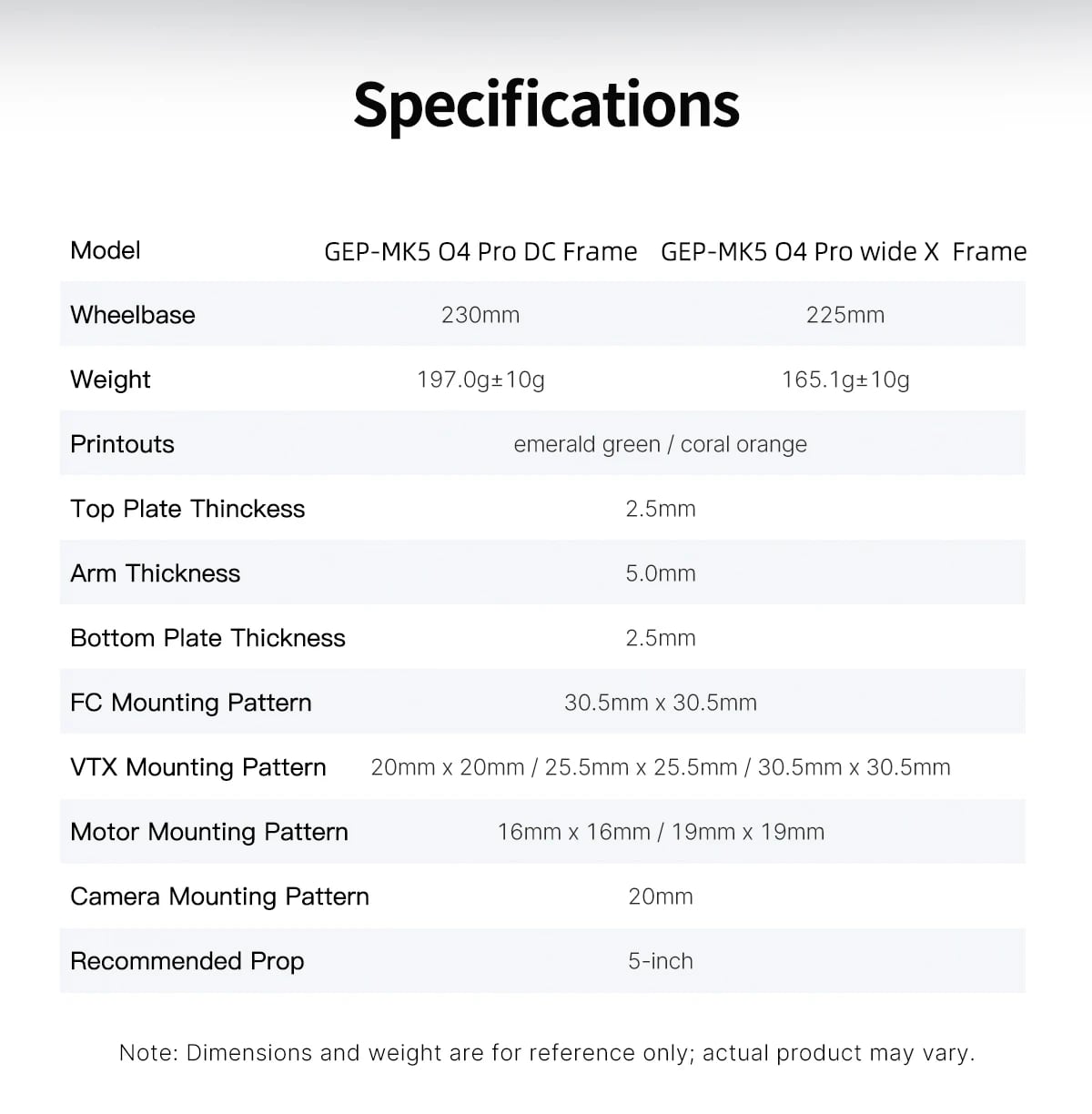
Task: Click the 230mm wheelbase value
Action: pyautogui.click(x=480, y=315)
